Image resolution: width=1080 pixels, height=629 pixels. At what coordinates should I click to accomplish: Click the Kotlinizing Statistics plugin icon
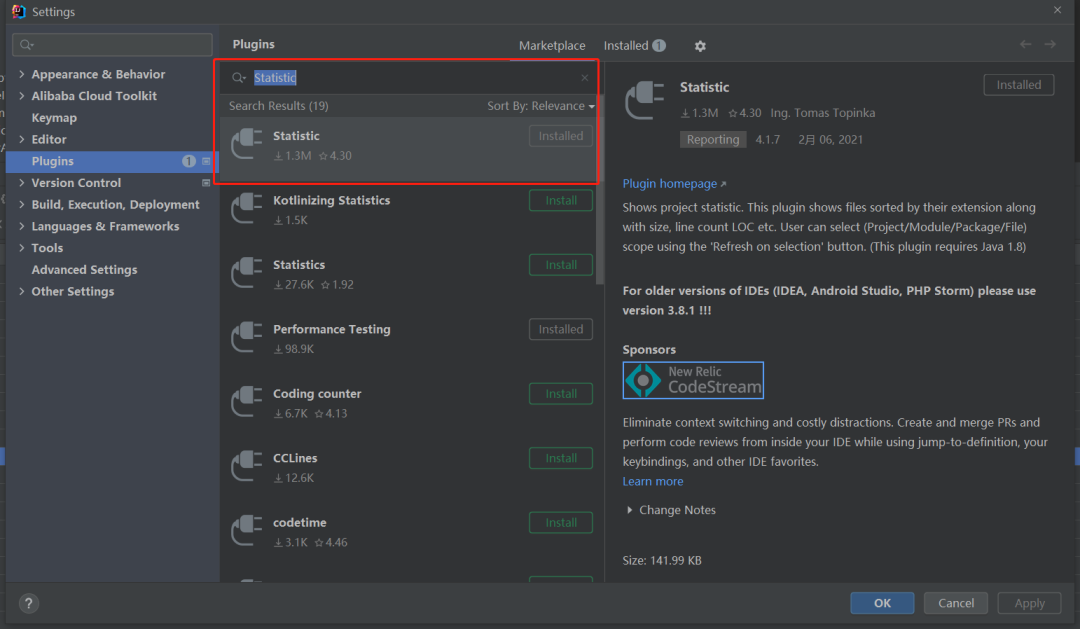247,209
